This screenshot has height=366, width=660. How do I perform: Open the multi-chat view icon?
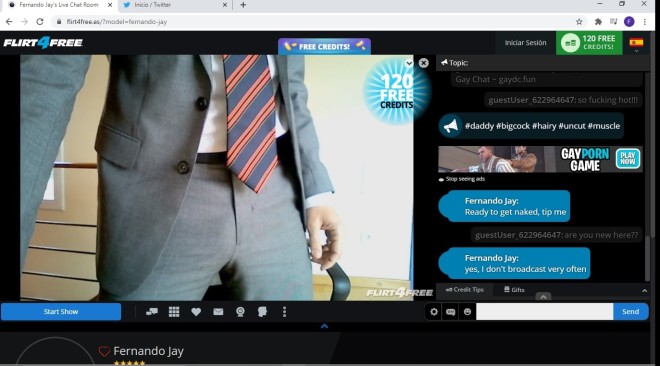(152, 312)
